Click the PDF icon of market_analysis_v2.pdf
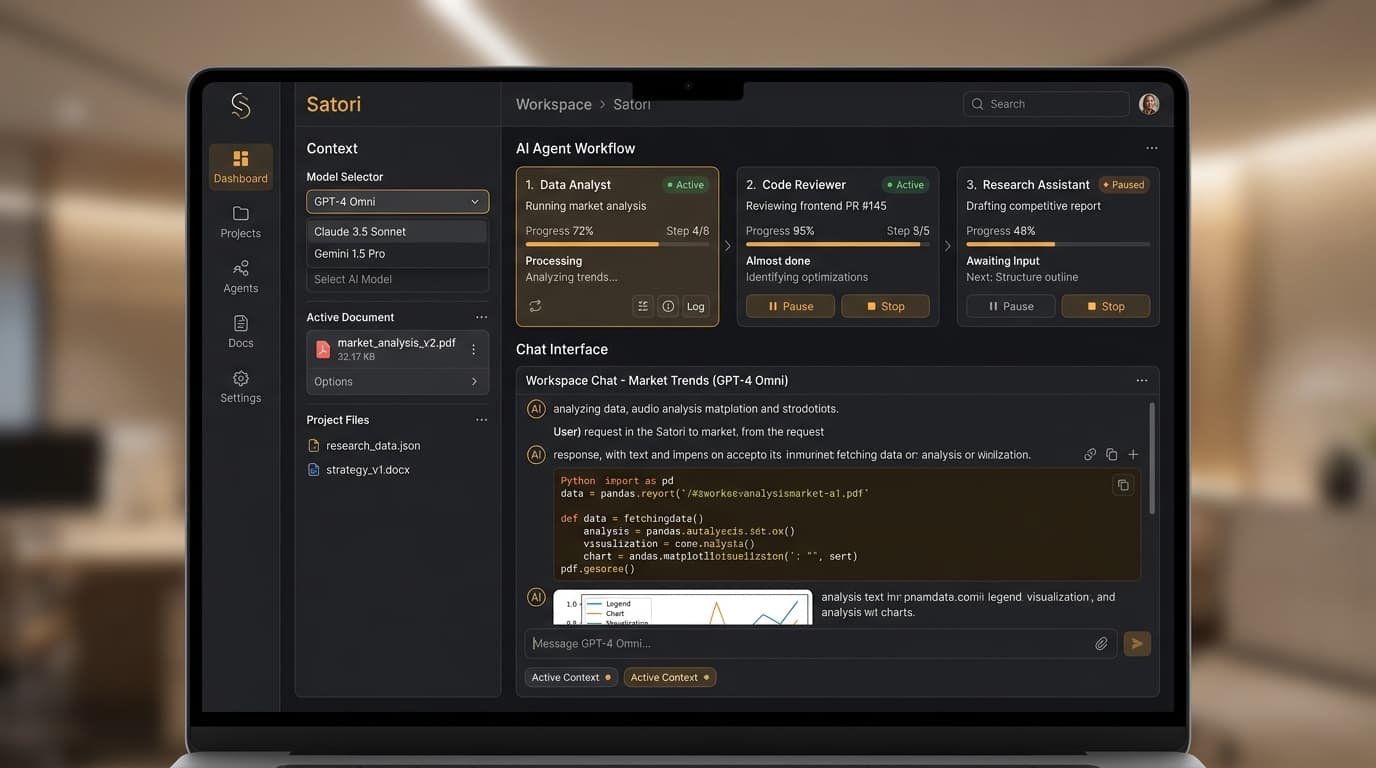The width and height of the screenshot is (1376, 768). coord(322,349)
